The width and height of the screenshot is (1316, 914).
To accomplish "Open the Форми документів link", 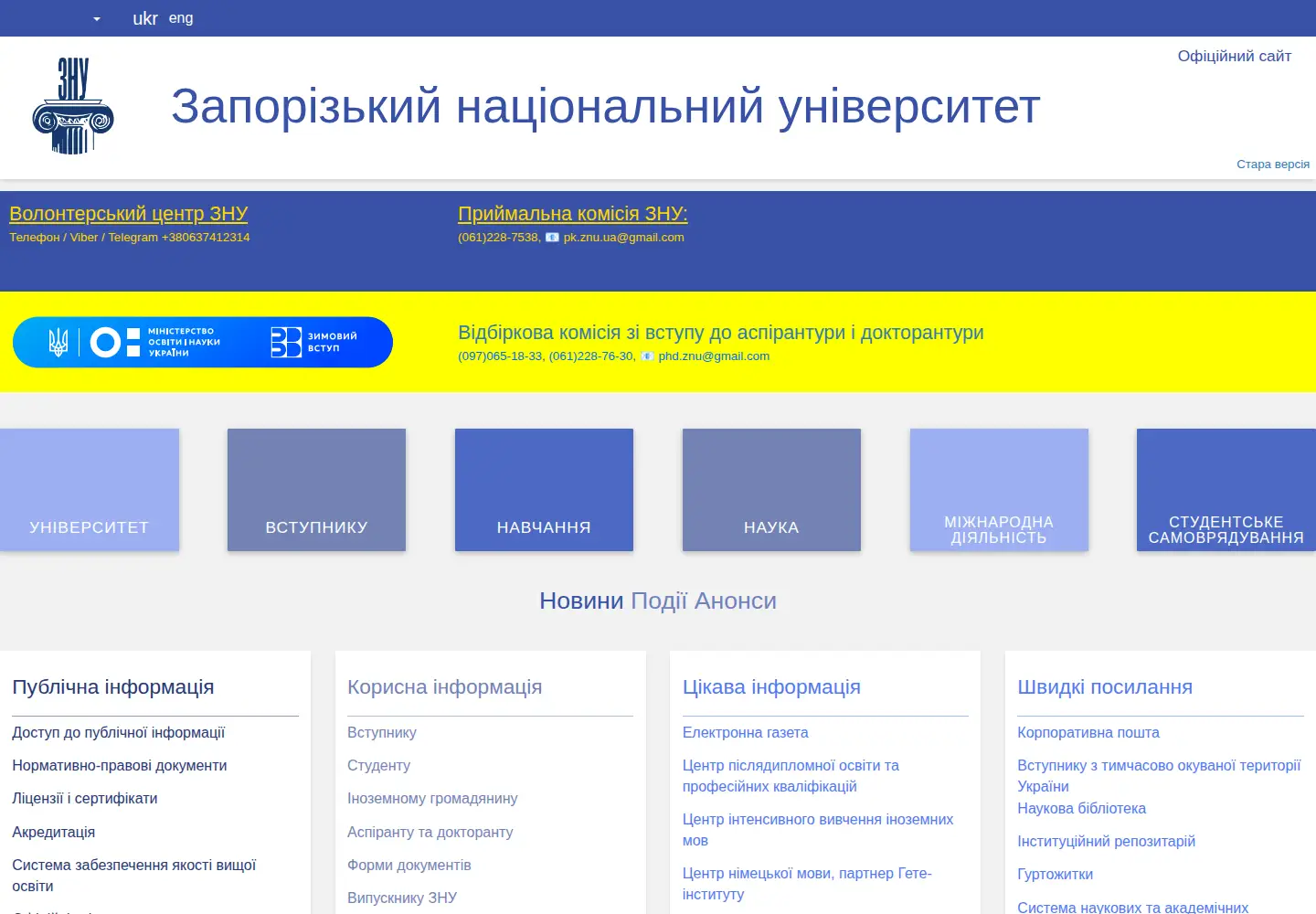I will point(409,866).
